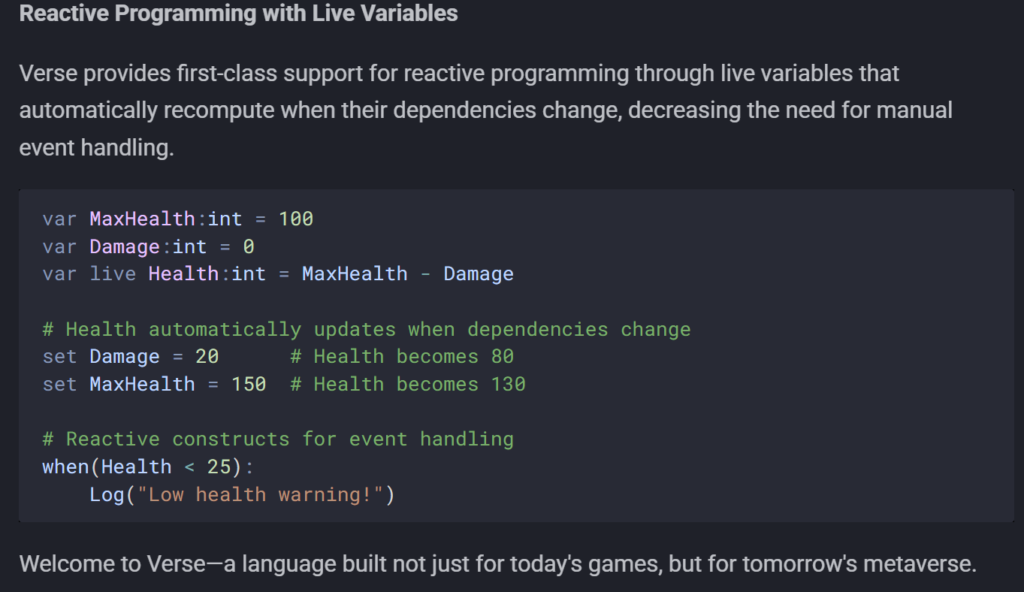Click the "Welcome to Verse" closing sentence
1024x592 pixels.
[x=497, y=563]
